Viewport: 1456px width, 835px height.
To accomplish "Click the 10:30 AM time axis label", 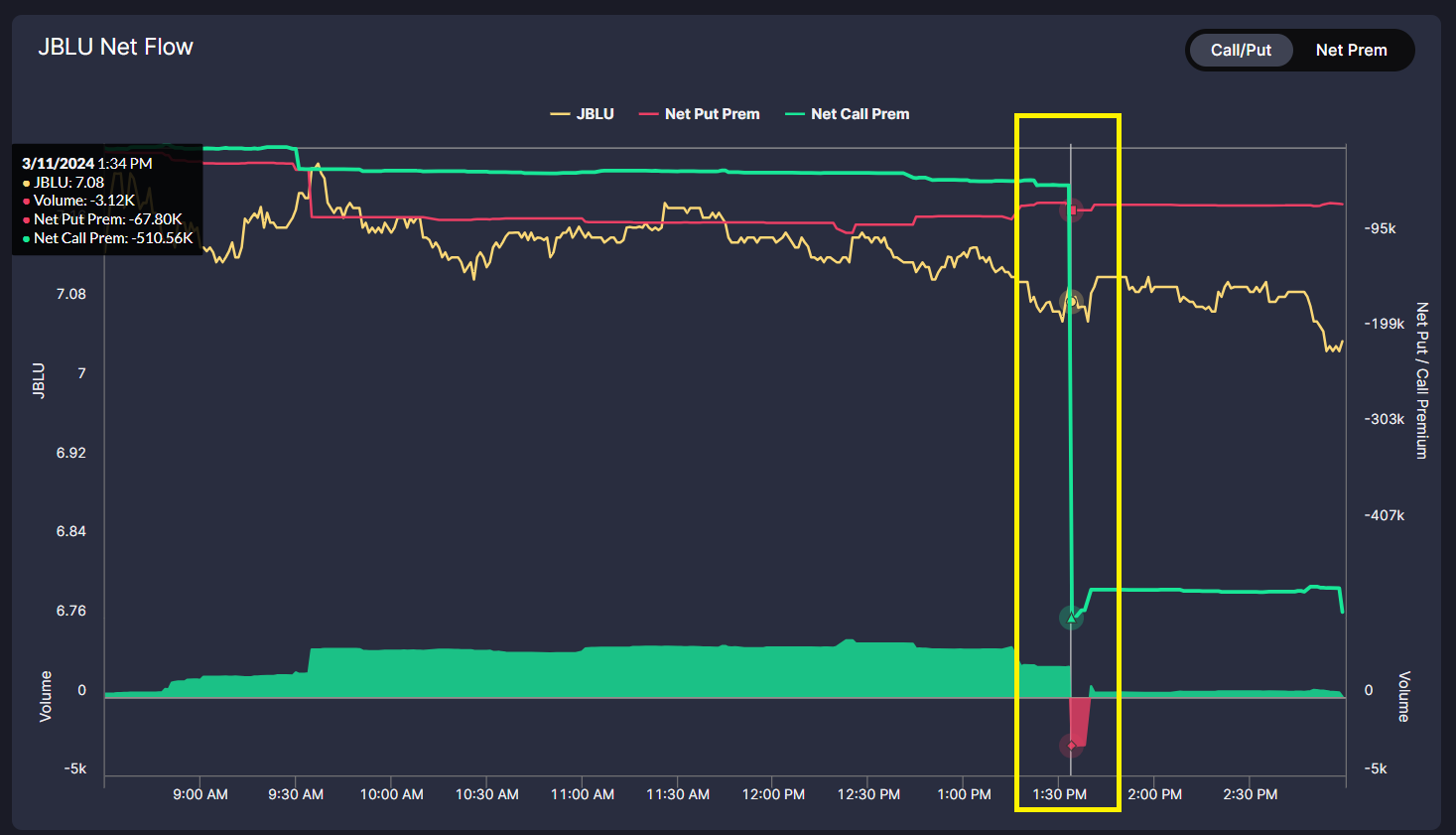I will pyautogui.click(x=486, y=794).
